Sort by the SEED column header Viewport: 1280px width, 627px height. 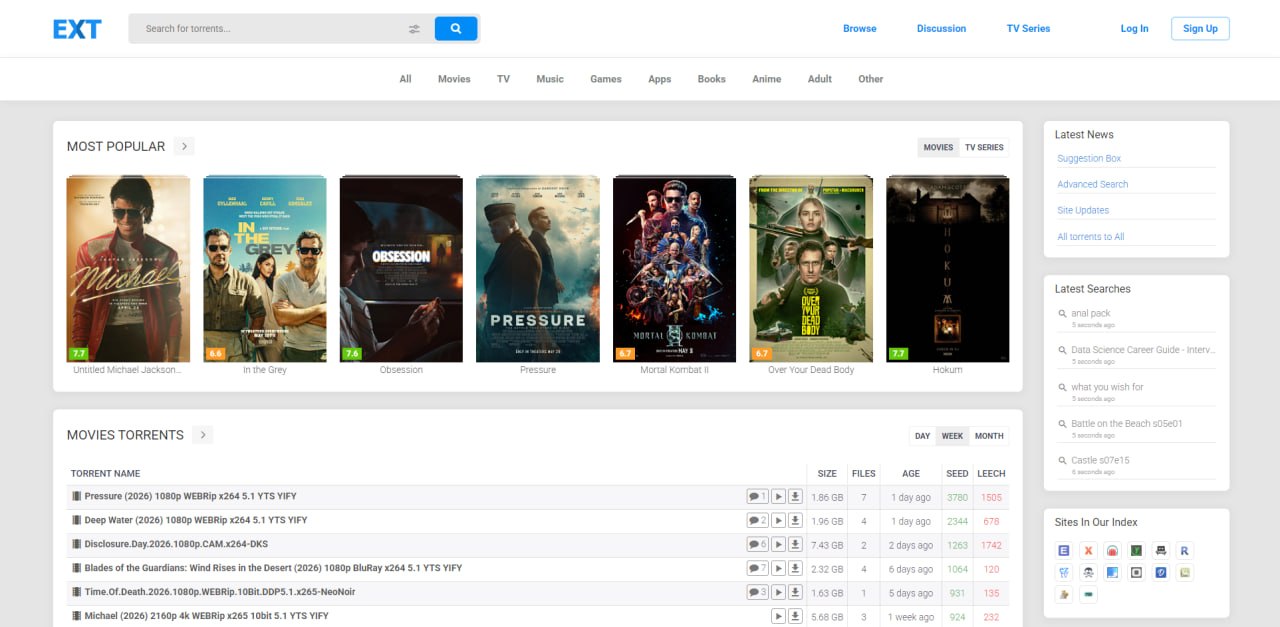click(957, 474)
